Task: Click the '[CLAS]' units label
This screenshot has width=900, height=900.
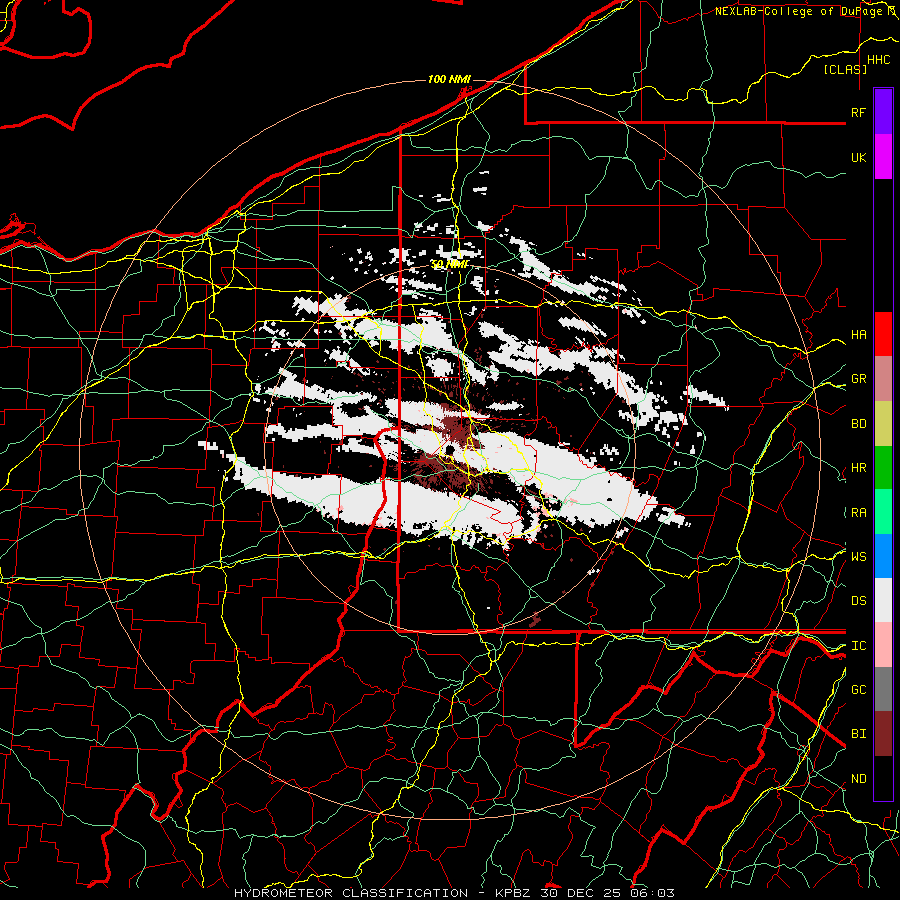Action: (845, 69)
